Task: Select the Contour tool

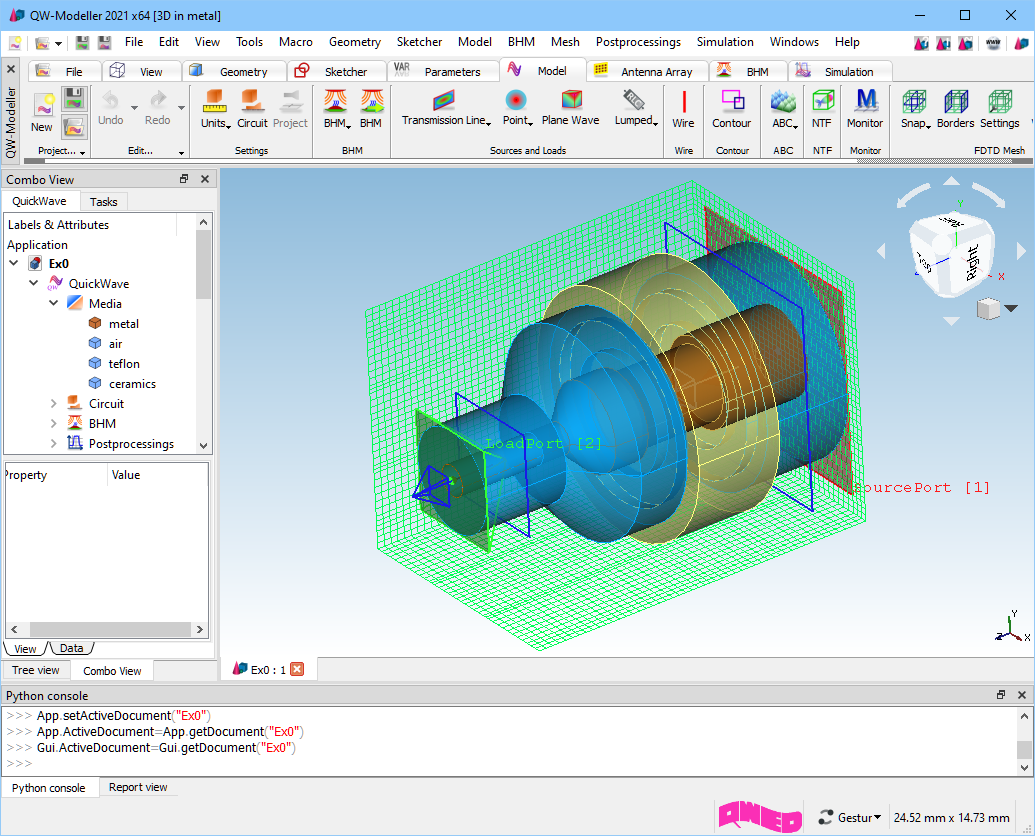Action: [731, 110]
